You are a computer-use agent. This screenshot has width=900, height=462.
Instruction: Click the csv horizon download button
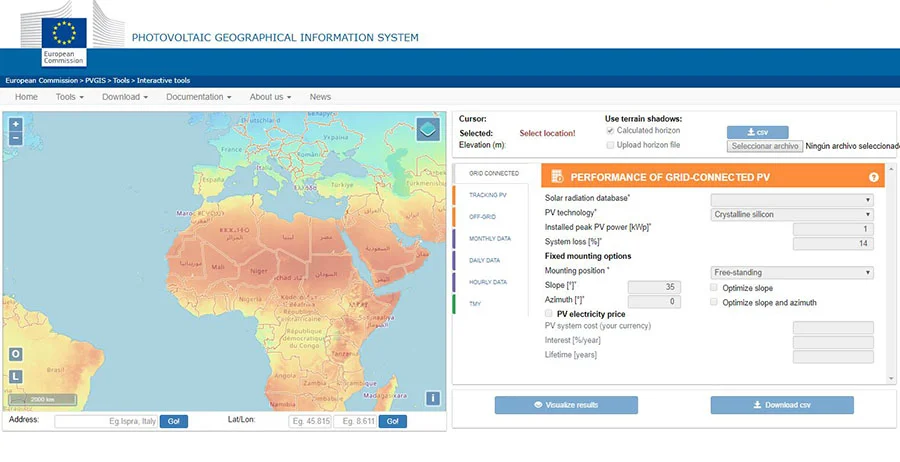[758, 133]
